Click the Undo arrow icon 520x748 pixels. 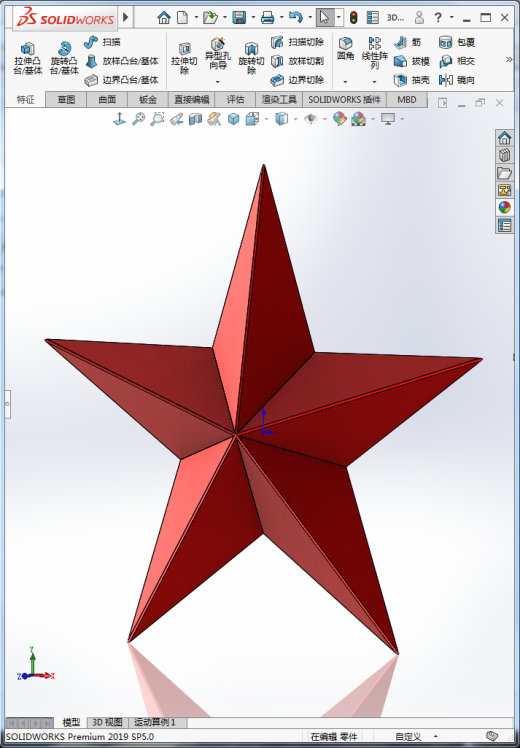296,18
